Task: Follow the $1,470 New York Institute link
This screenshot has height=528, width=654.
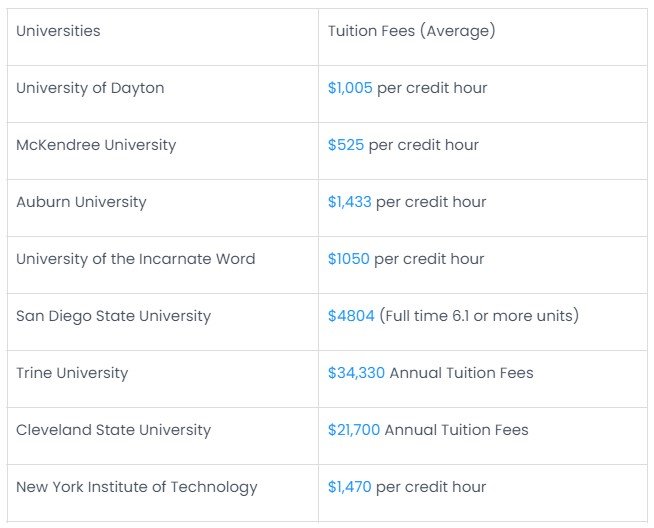Action: click(350, 487)
